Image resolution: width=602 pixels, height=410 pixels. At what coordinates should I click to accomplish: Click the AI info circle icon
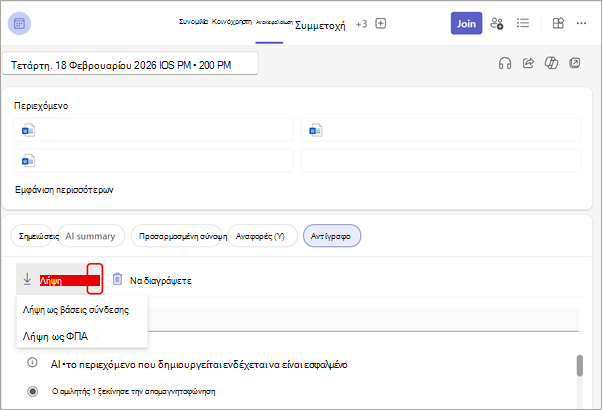32,362
